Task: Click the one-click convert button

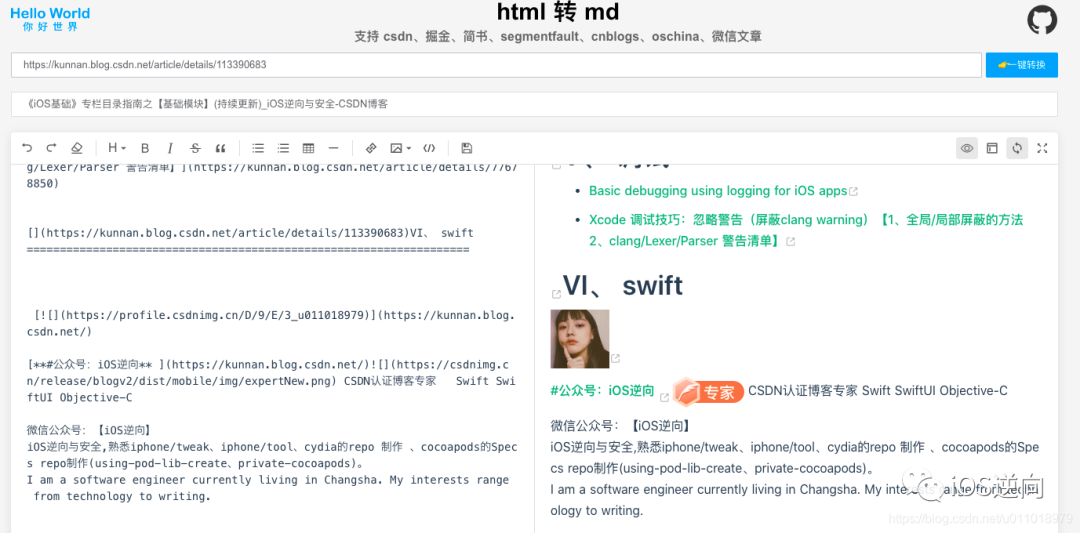Action: pyautogui.click(x=1021, y=65)
